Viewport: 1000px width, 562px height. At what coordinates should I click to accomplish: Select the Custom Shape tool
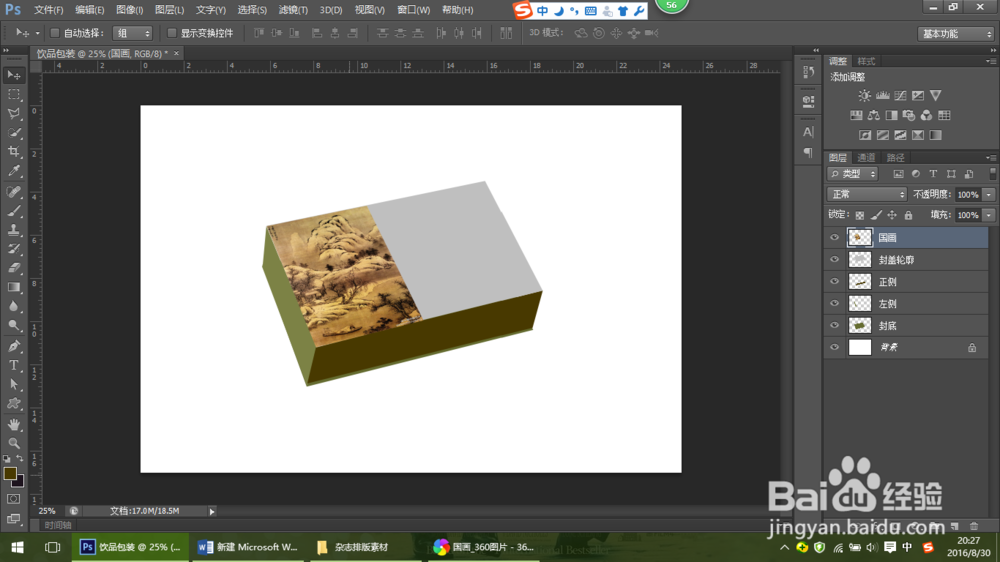(x=13, y=404)
